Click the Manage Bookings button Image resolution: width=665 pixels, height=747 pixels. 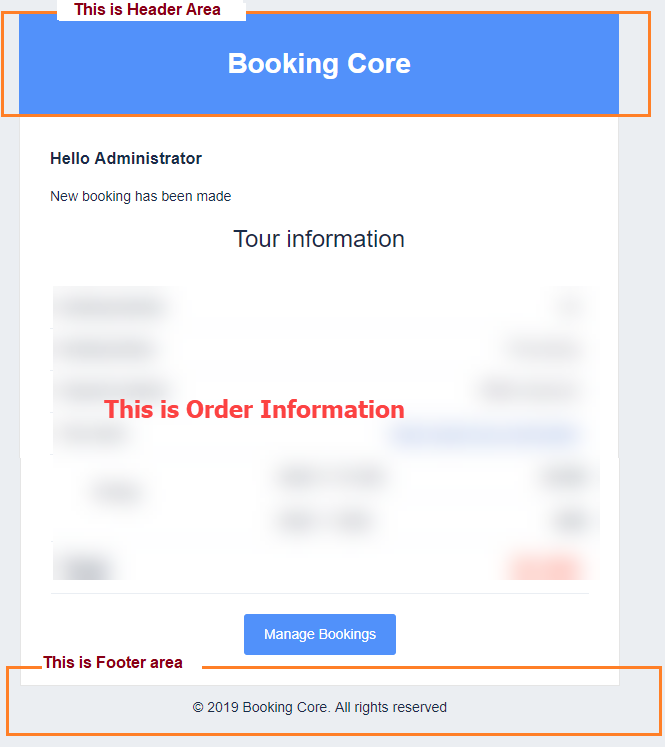320,634
